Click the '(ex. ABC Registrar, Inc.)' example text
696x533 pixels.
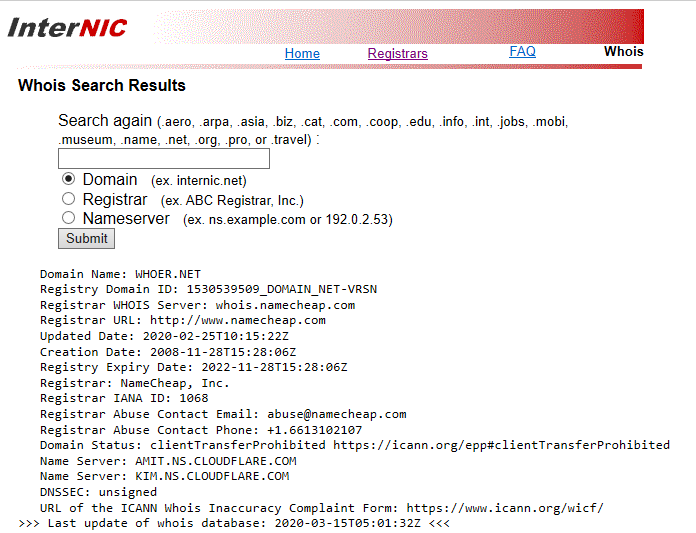click(232, 201)
